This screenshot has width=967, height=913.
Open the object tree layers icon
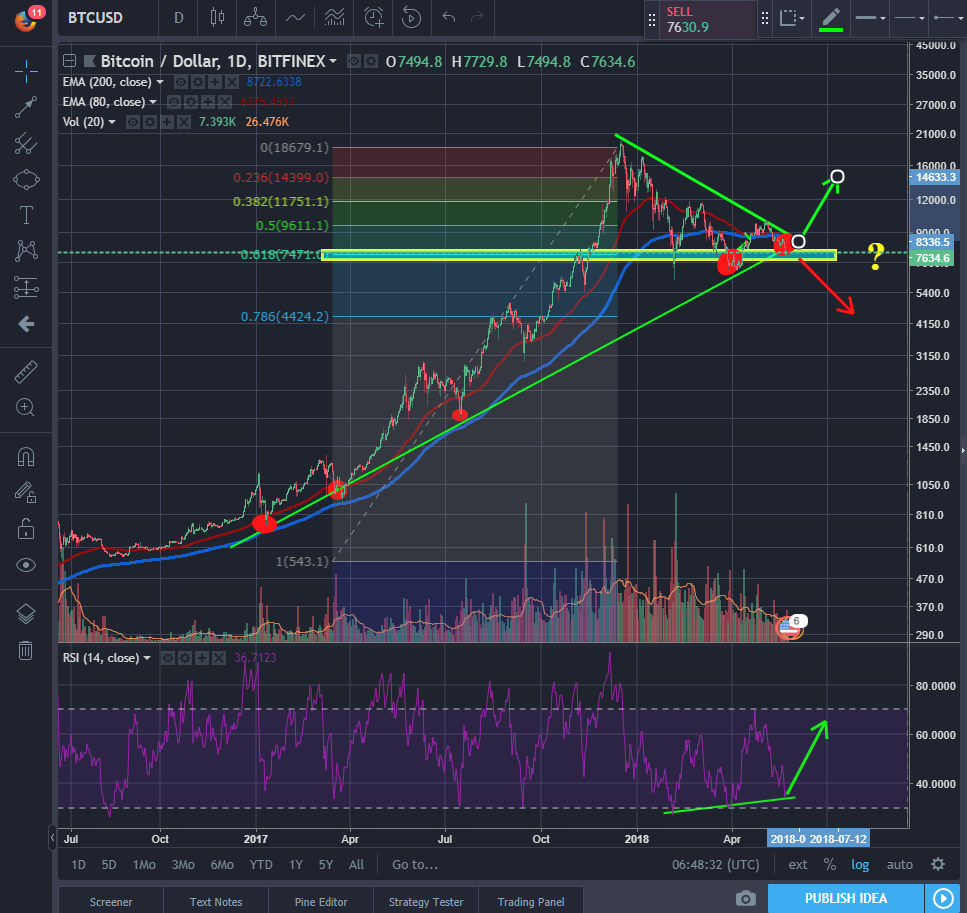coord(26,614)
